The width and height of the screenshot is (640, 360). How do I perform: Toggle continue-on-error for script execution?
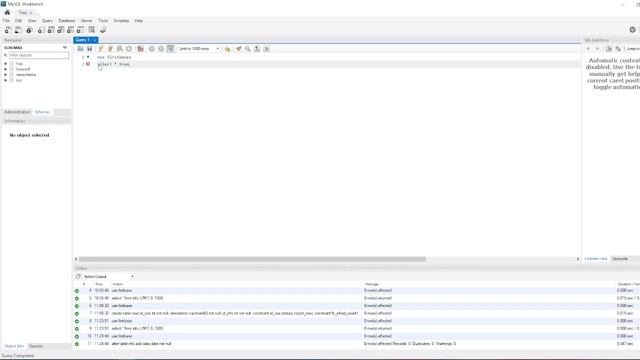140,49
